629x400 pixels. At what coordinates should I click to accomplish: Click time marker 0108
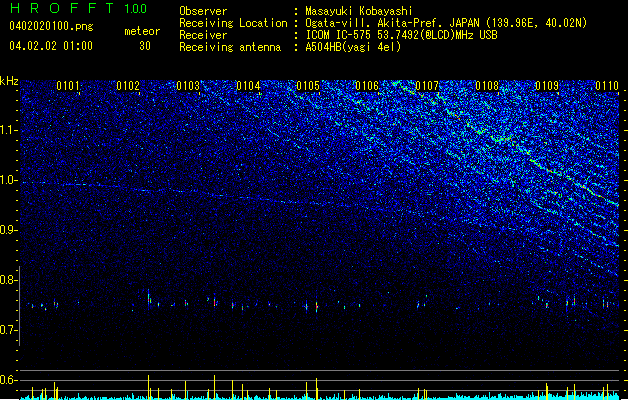point(487,86)
